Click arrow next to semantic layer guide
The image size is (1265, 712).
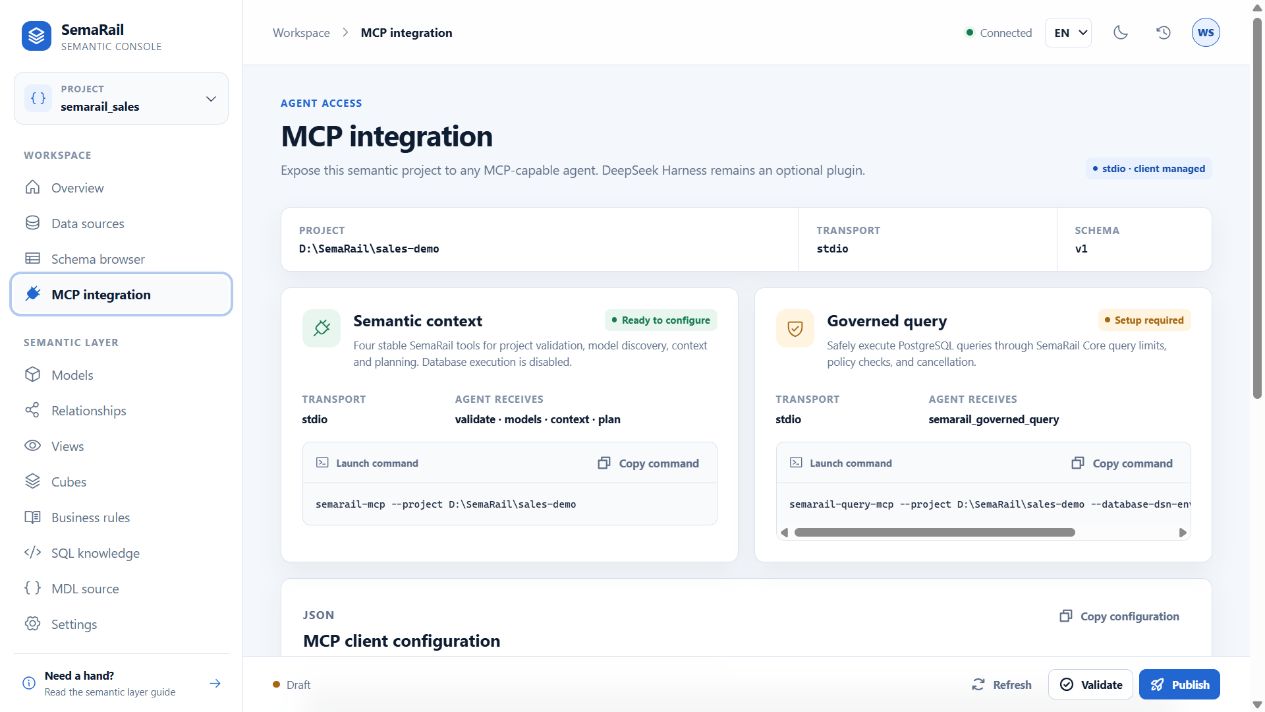pyautogui.click(x=215, y=684)
